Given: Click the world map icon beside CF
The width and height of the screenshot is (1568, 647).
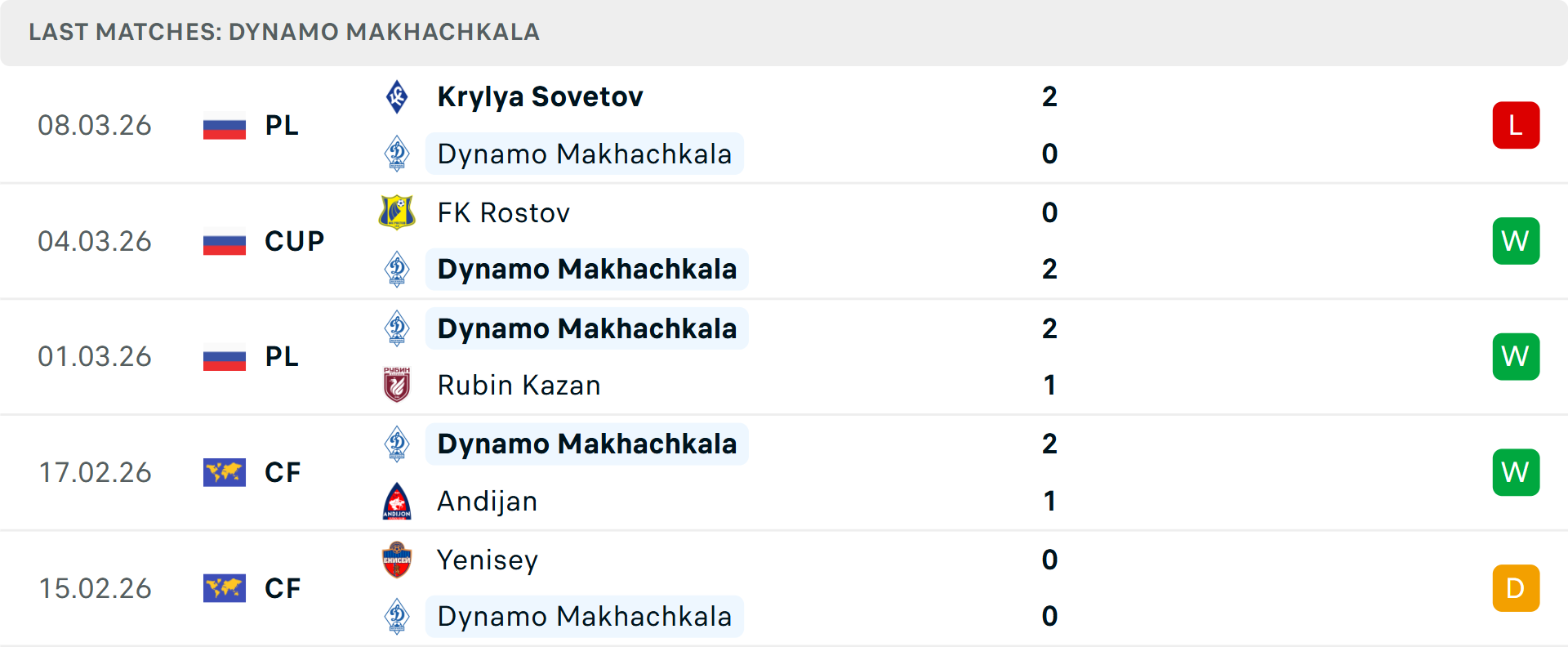Looking at the screenshot, I should (x=225, y=472).
